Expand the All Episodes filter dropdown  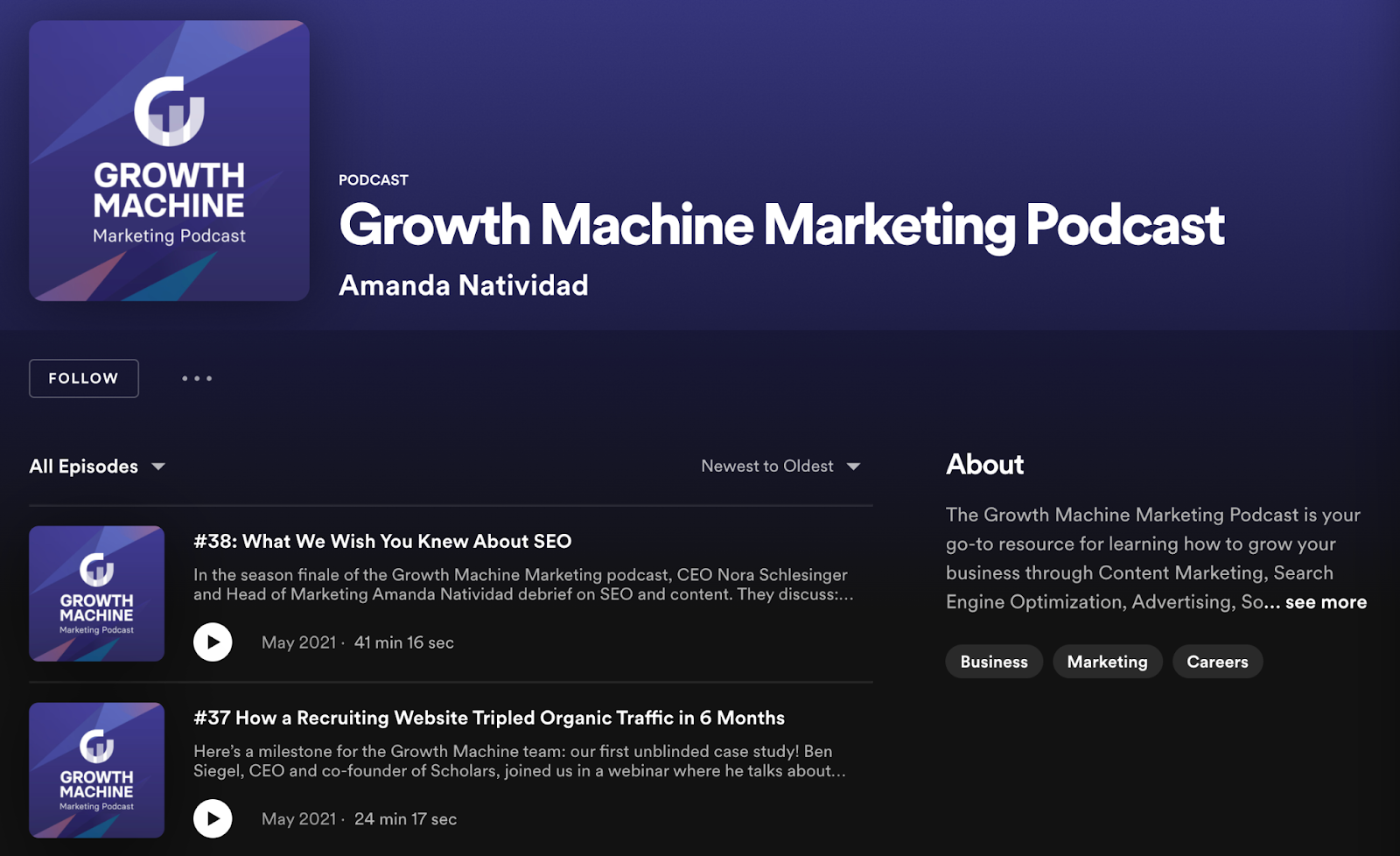pyautogui.click(x=97, y=467)
